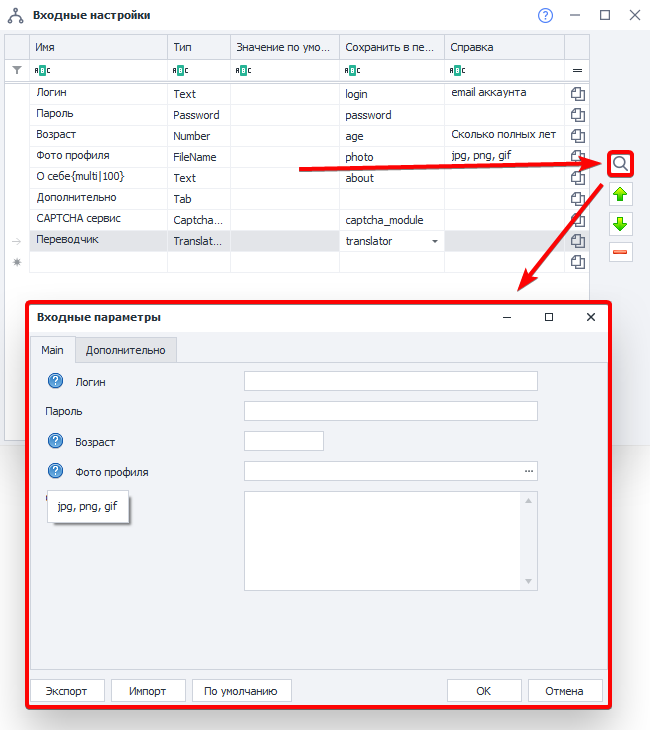Screen dimensions: 650x730
Task: Open the Дополнительно tab
Action: 127,350
